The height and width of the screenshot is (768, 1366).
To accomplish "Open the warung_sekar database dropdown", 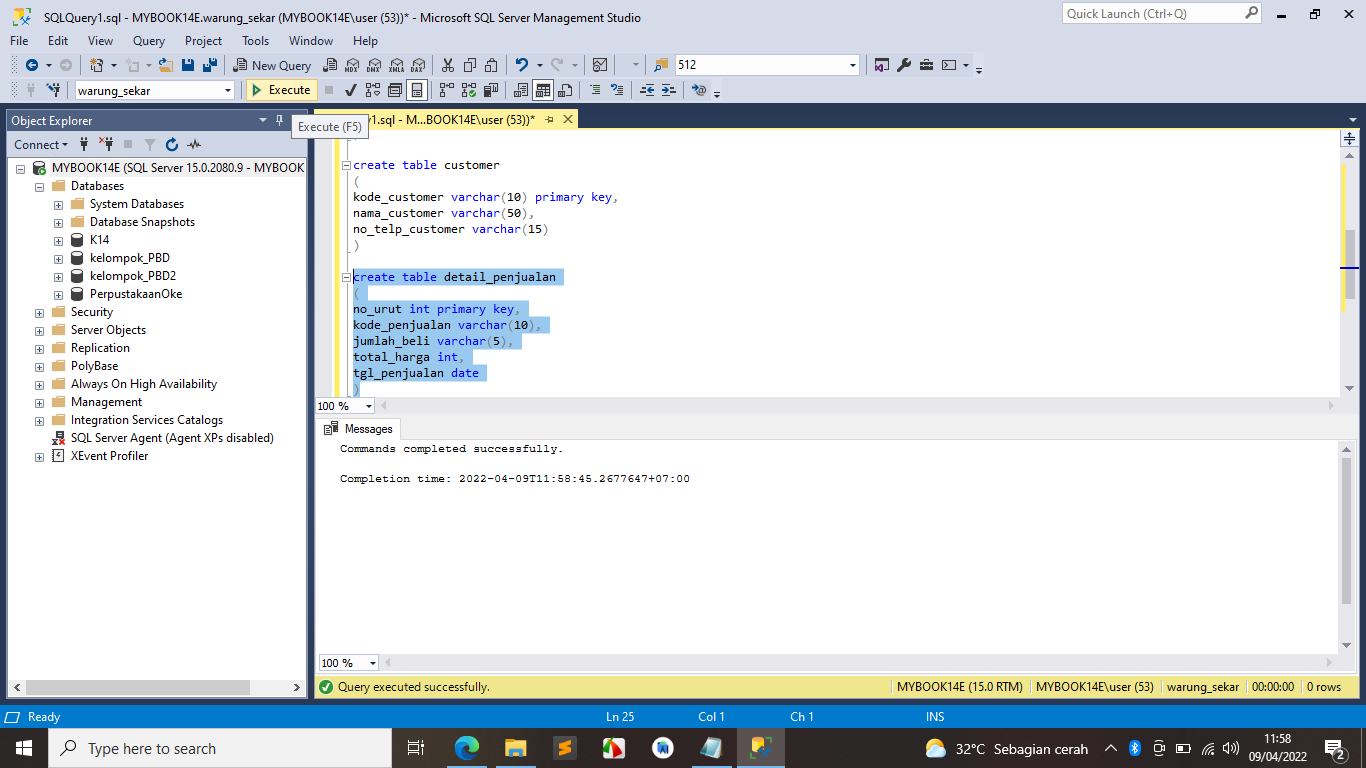I will click(x=228, y=90).
